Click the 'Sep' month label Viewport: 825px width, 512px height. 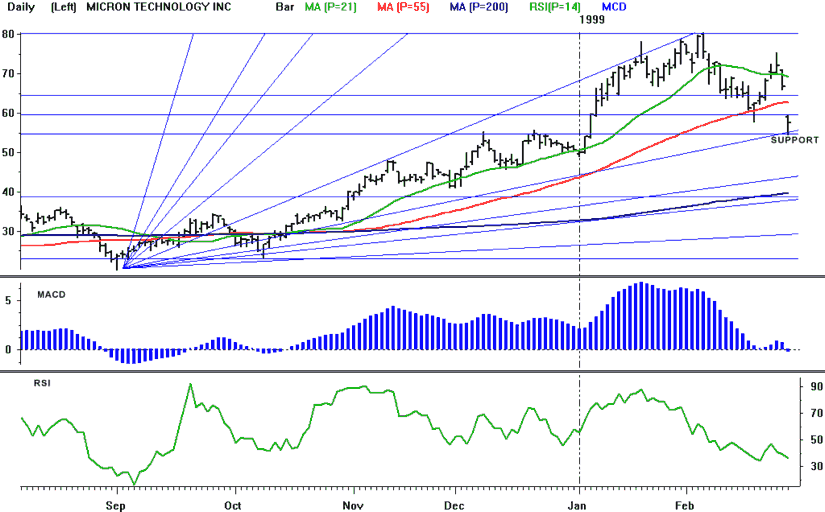116,506
